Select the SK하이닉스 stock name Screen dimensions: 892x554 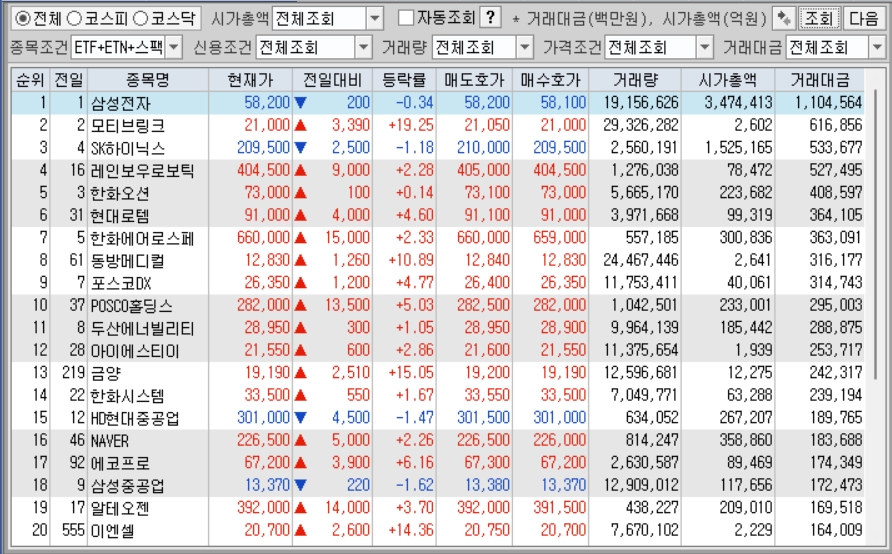tap(128, 148)
